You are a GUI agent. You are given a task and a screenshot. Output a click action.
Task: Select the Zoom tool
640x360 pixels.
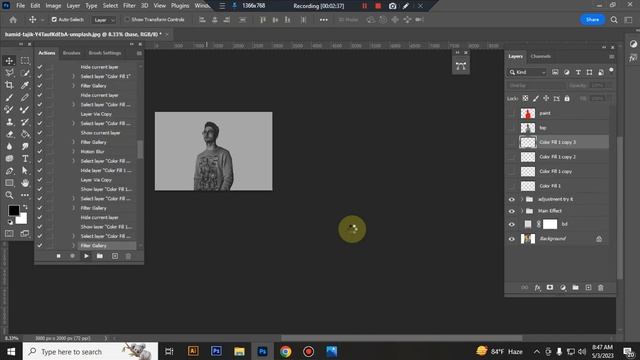click(x=9, y=195)
